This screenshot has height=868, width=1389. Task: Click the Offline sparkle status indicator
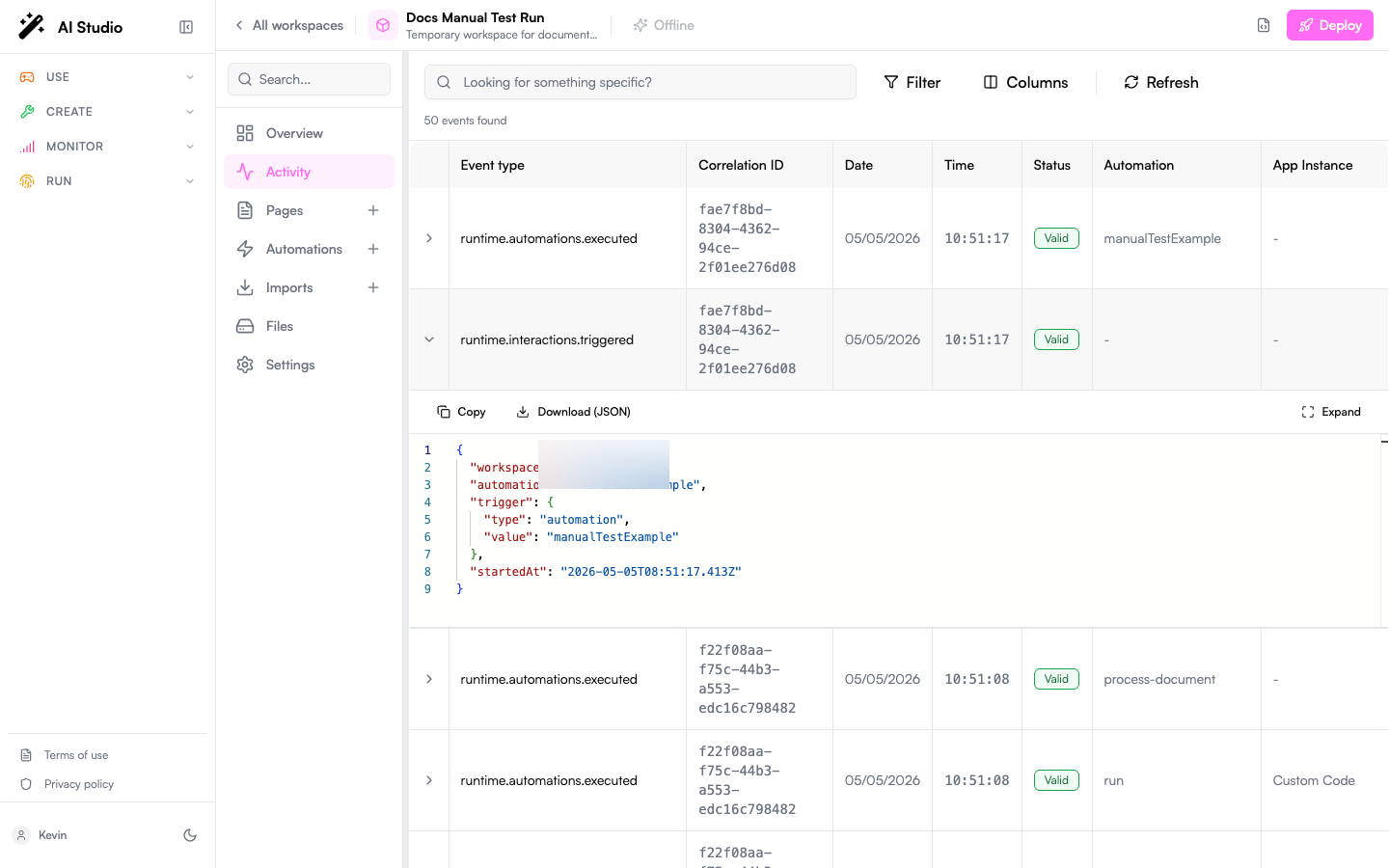664,25
